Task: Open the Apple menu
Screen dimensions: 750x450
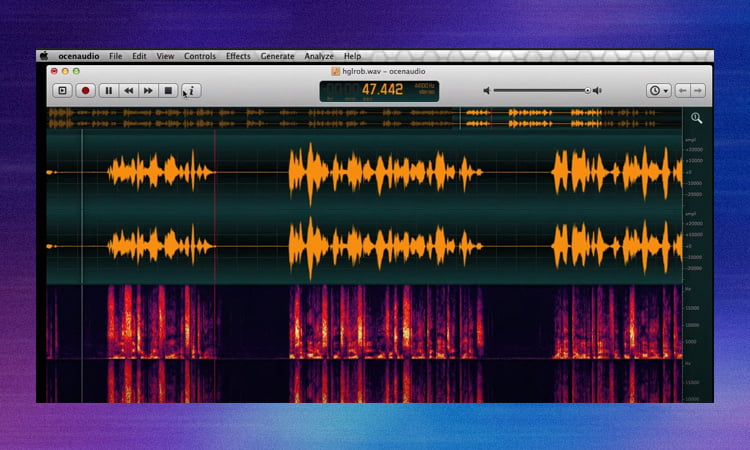Action: (x=43, y=56)
